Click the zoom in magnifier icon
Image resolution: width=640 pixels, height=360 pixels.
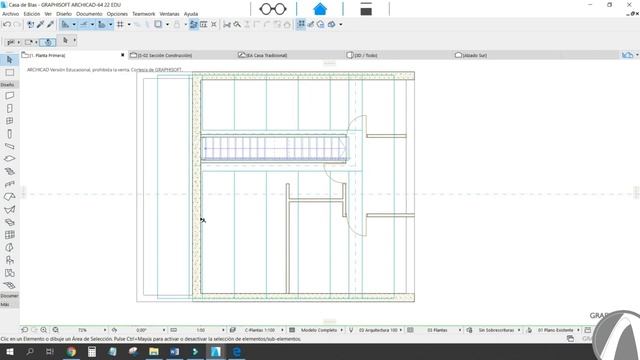click(x=44, y=330)
